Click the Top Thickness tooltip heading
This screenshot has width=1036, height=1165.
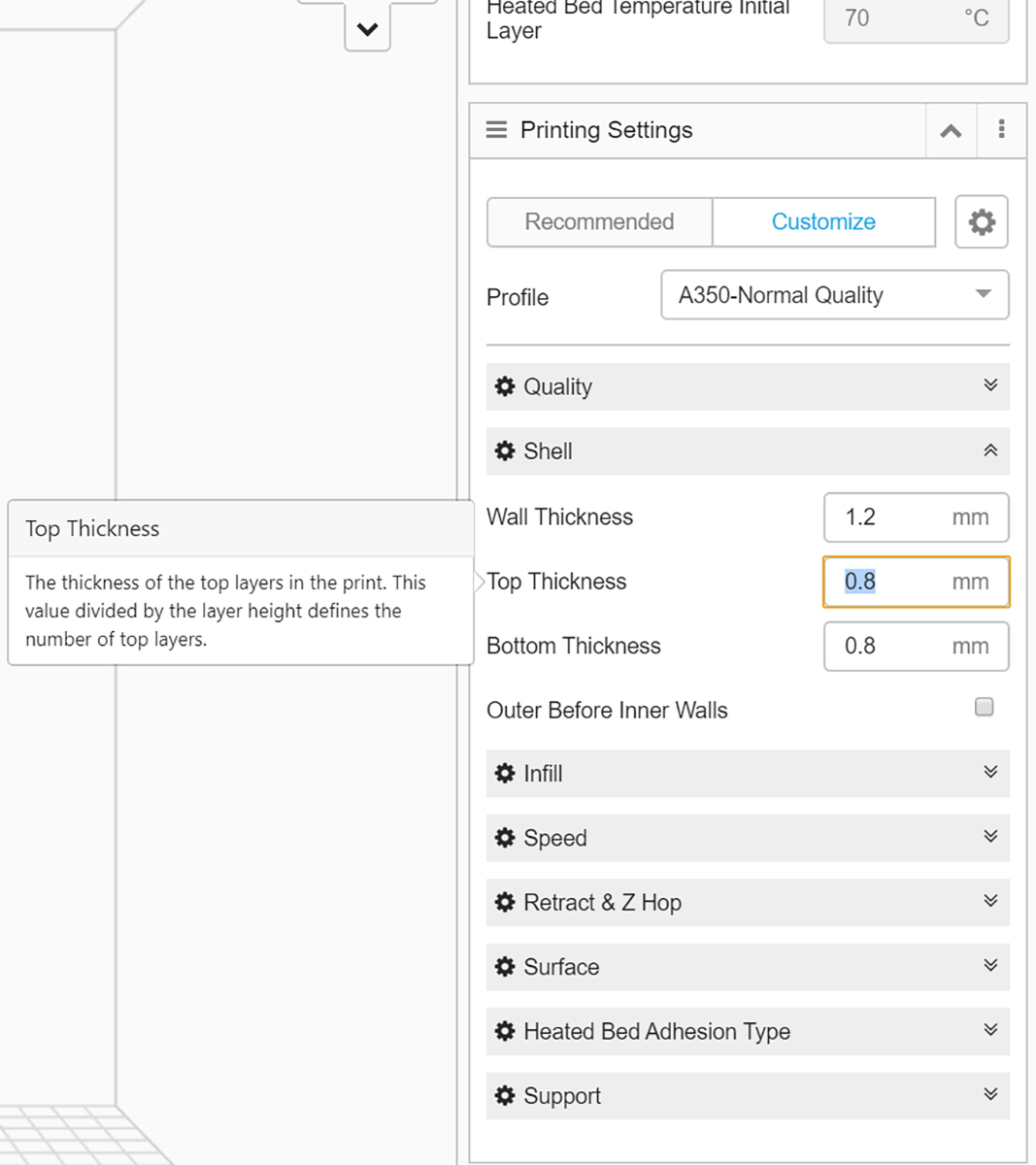point(92,529)
